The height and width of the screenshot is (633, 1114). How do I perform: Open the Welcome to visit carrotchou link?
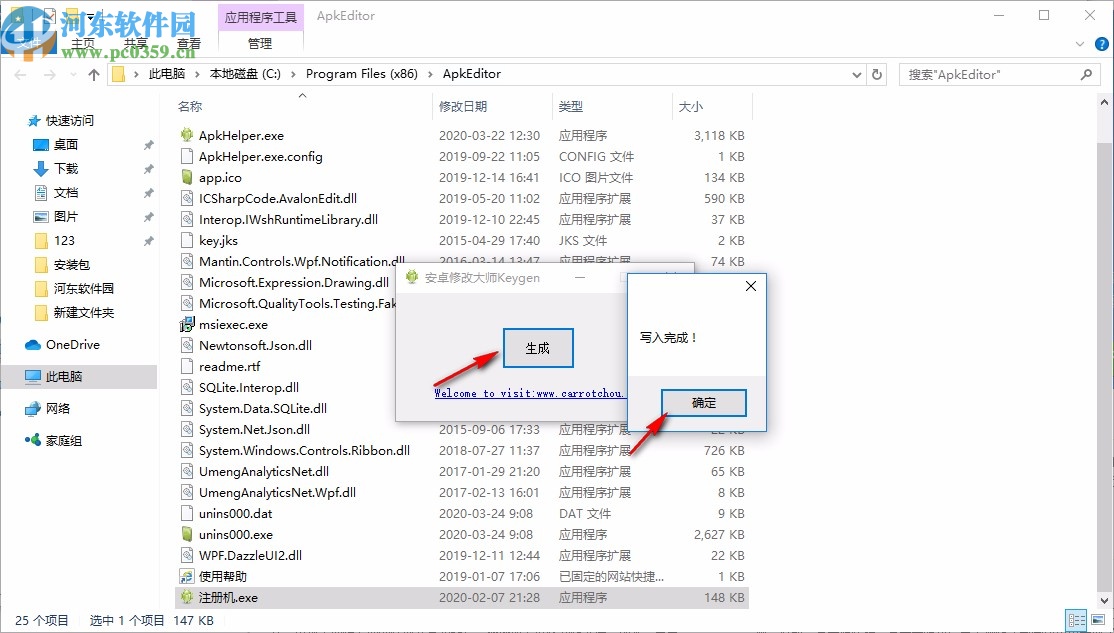[529, 393]
